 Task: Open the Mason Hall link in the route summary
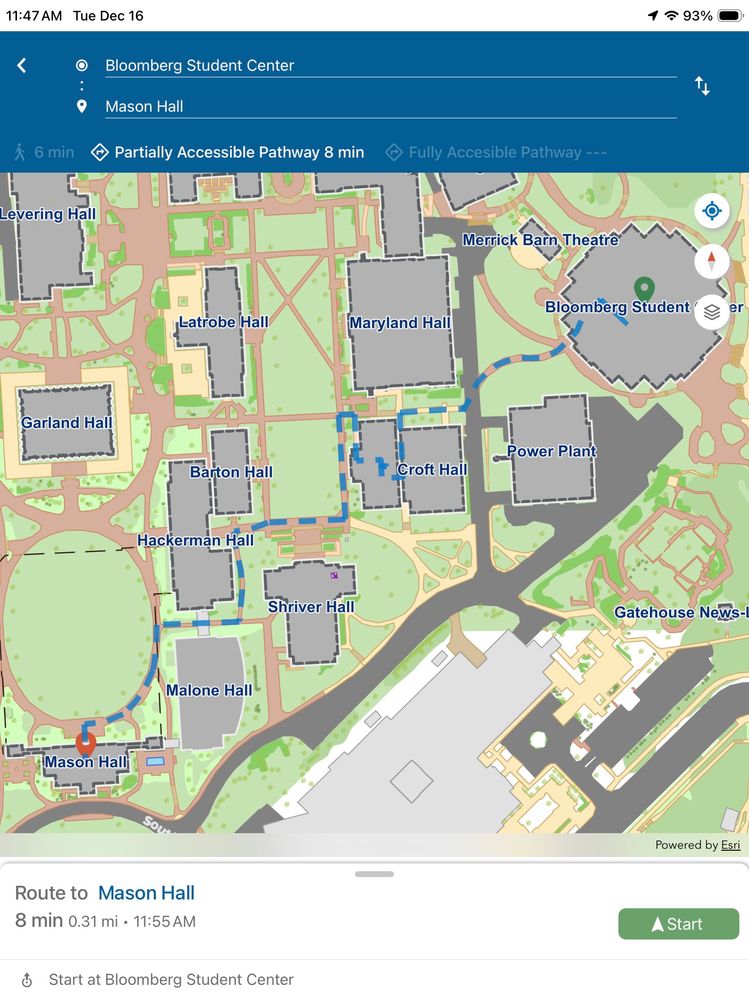click(x=146, y=893)
